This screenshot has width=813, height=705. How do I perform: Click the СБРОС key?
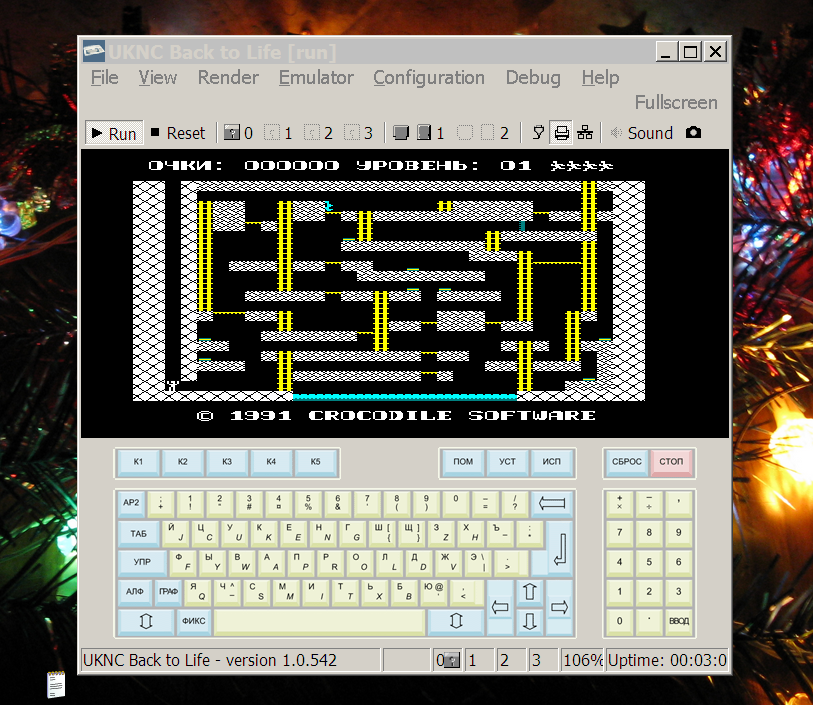coord(627,462)
